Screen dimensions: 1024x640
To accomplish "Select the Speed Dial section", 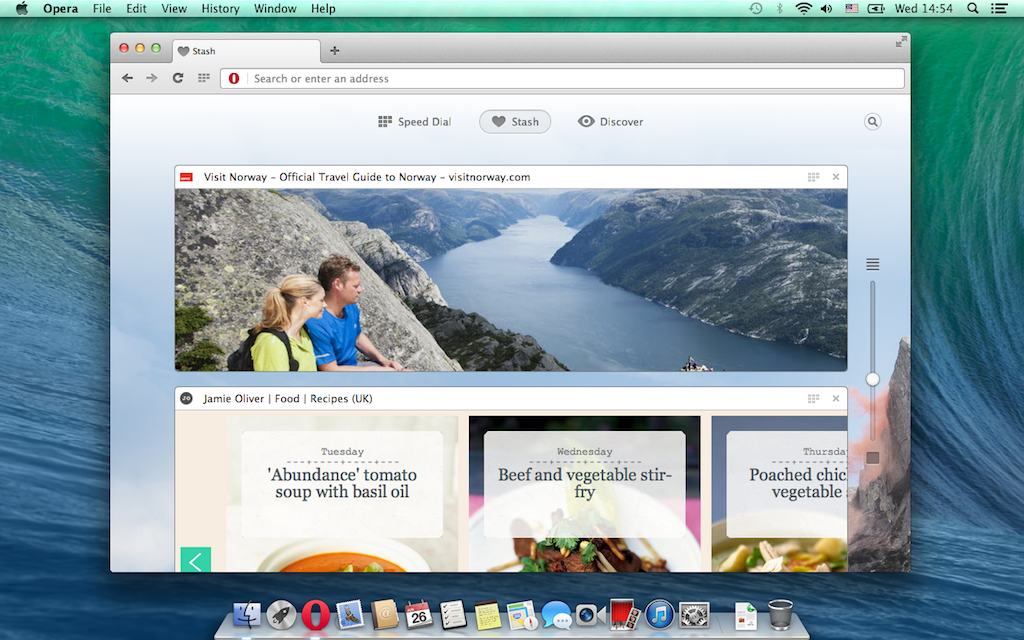I will [x=414, y=122].
